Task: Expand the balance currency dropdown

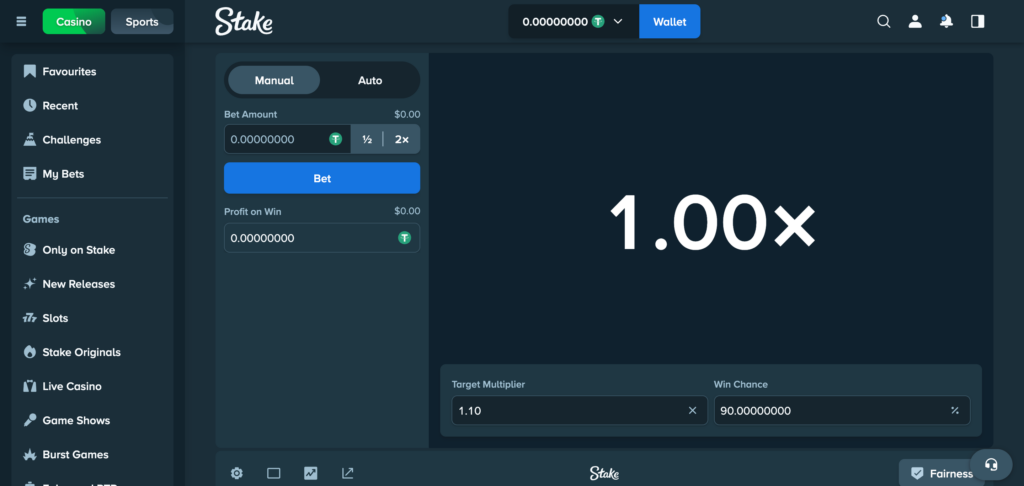Action: [618, 21]
